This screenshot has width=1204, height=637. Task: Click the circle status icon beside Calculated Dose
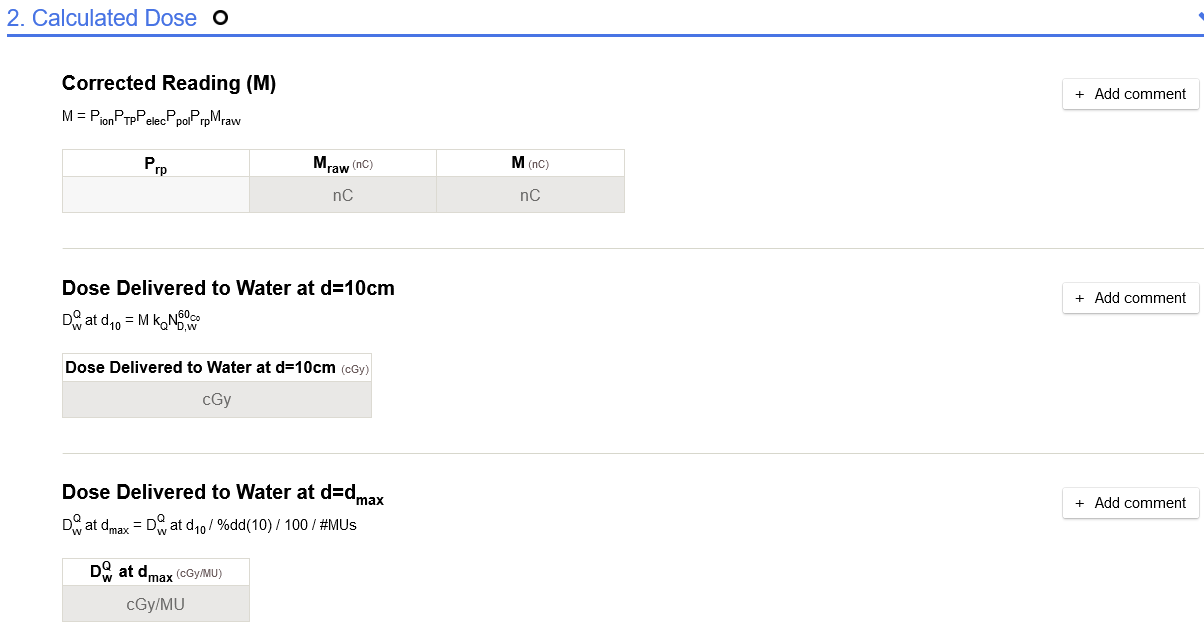pos(221,18)
